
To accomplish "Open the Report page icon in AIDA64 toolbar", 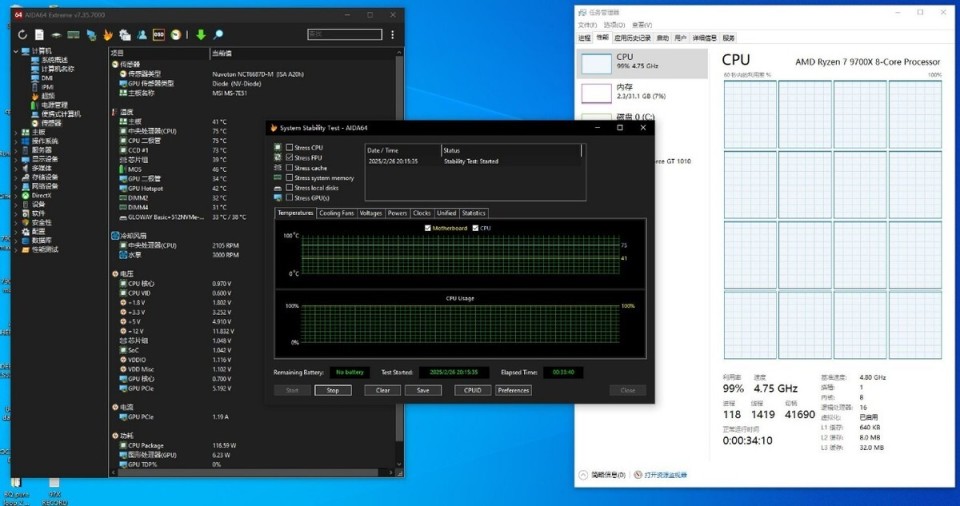I will tap(39, 35).
